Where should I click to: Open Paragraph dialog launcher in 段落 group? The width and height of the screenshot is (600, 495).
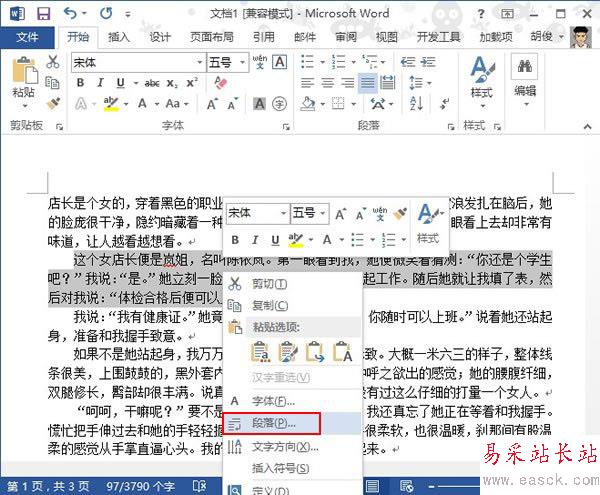451,127
